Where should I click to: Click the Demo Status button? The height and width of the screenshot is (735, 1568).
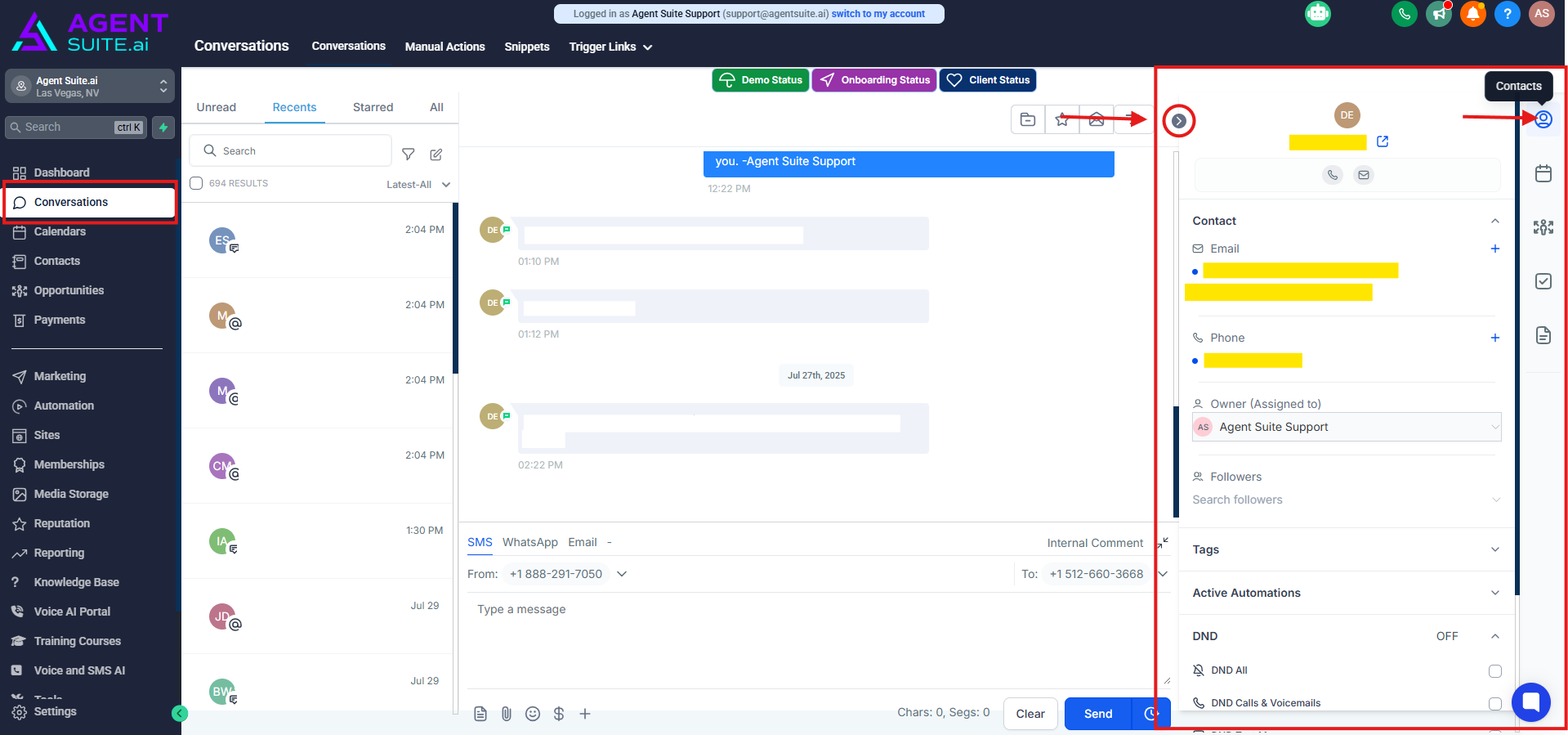[x=761, y=80]
